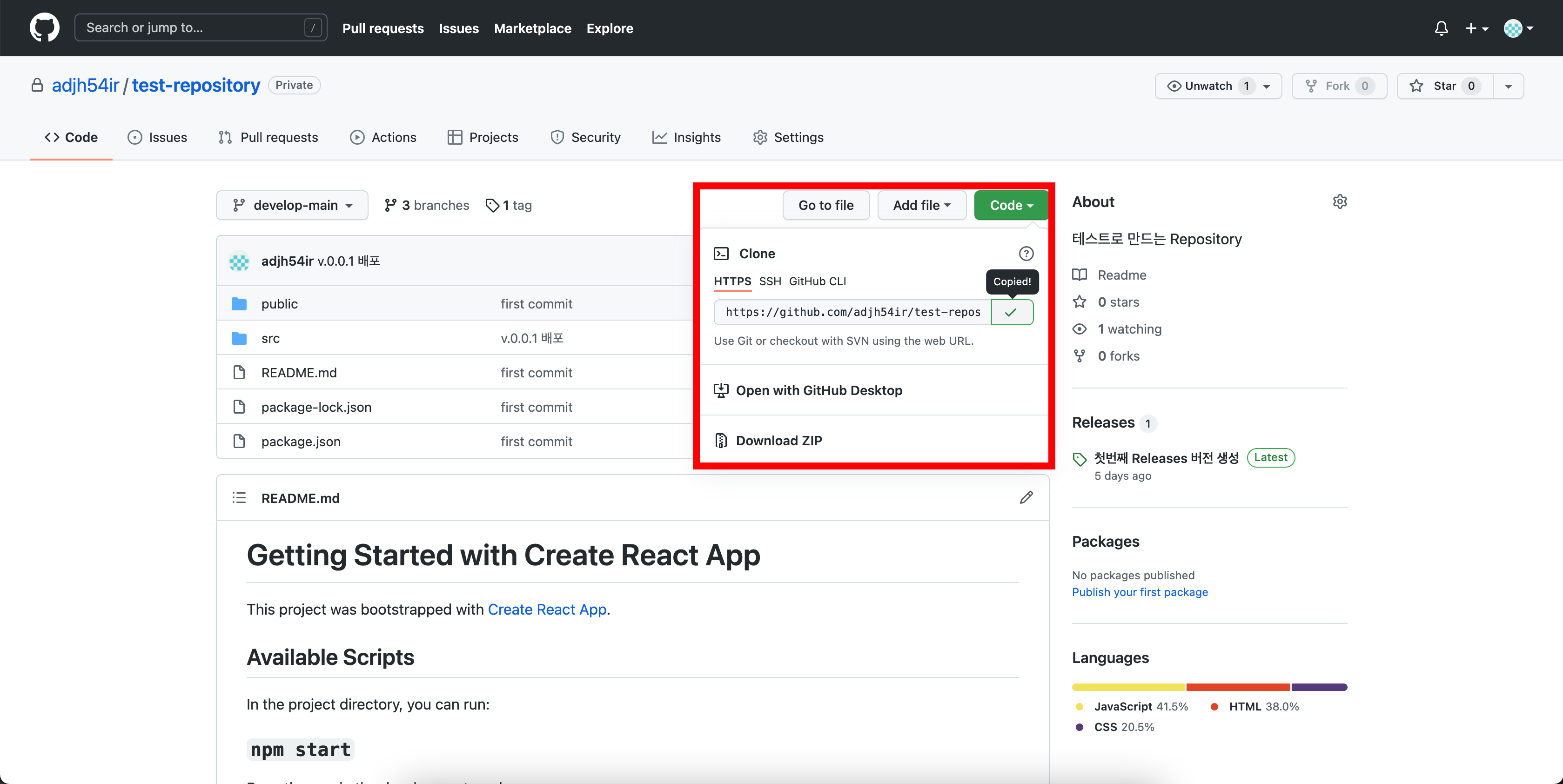Edit README with the pencil icon
Image resolution: width=1563 pixels, height=784 pixels.
[1026, 497]
